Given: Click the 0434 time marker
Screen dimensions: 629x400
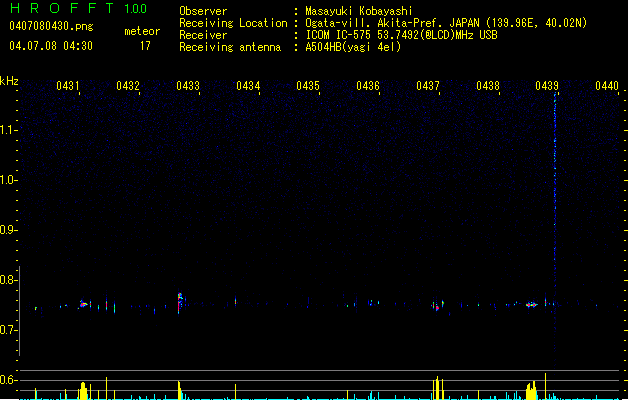Looking at the screenshot, I should tap(248, 86).
